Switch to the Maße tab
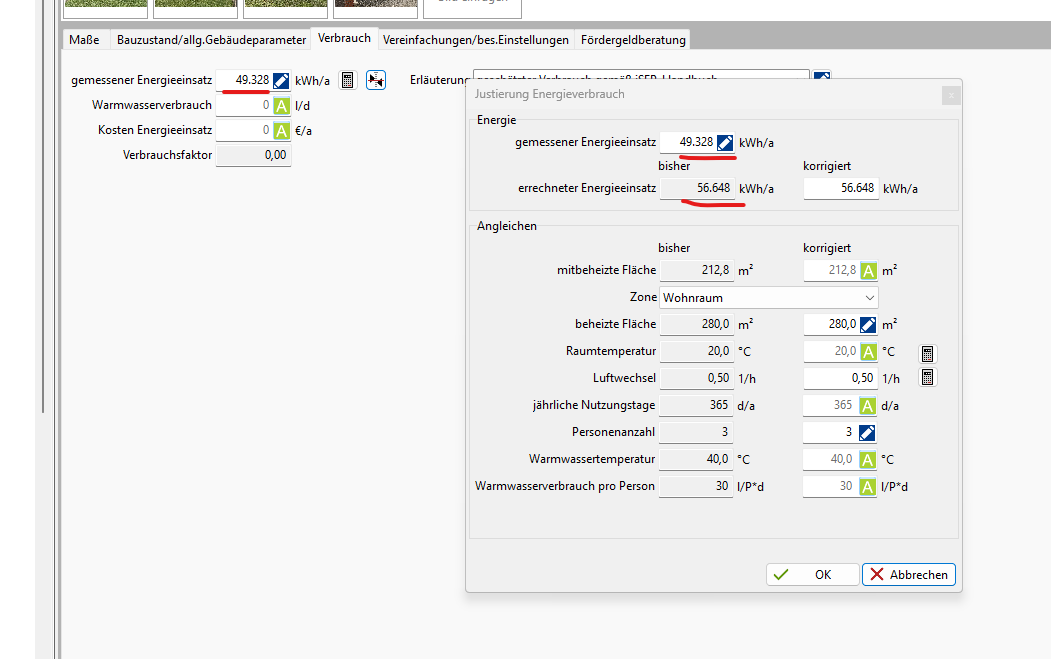The image size is (1051, 659). tap(84, 40)
